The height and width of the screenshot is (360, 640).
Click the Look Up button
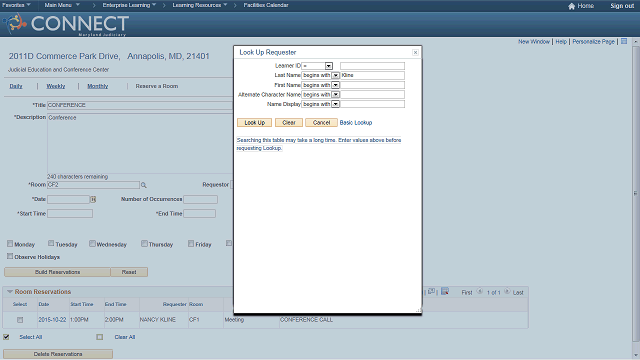(255, 122)
